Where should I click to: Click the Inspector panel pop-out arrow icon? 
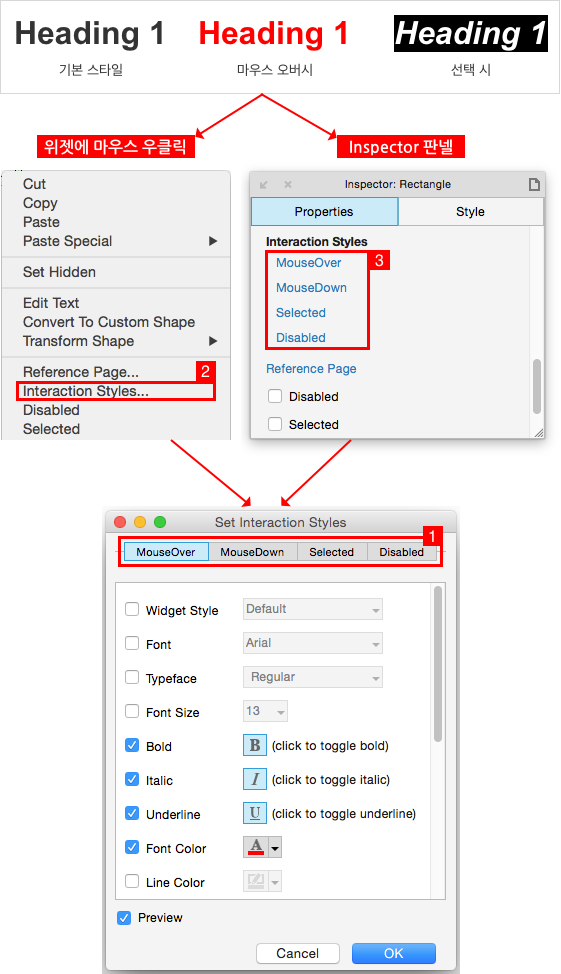(x=264, y=184)
